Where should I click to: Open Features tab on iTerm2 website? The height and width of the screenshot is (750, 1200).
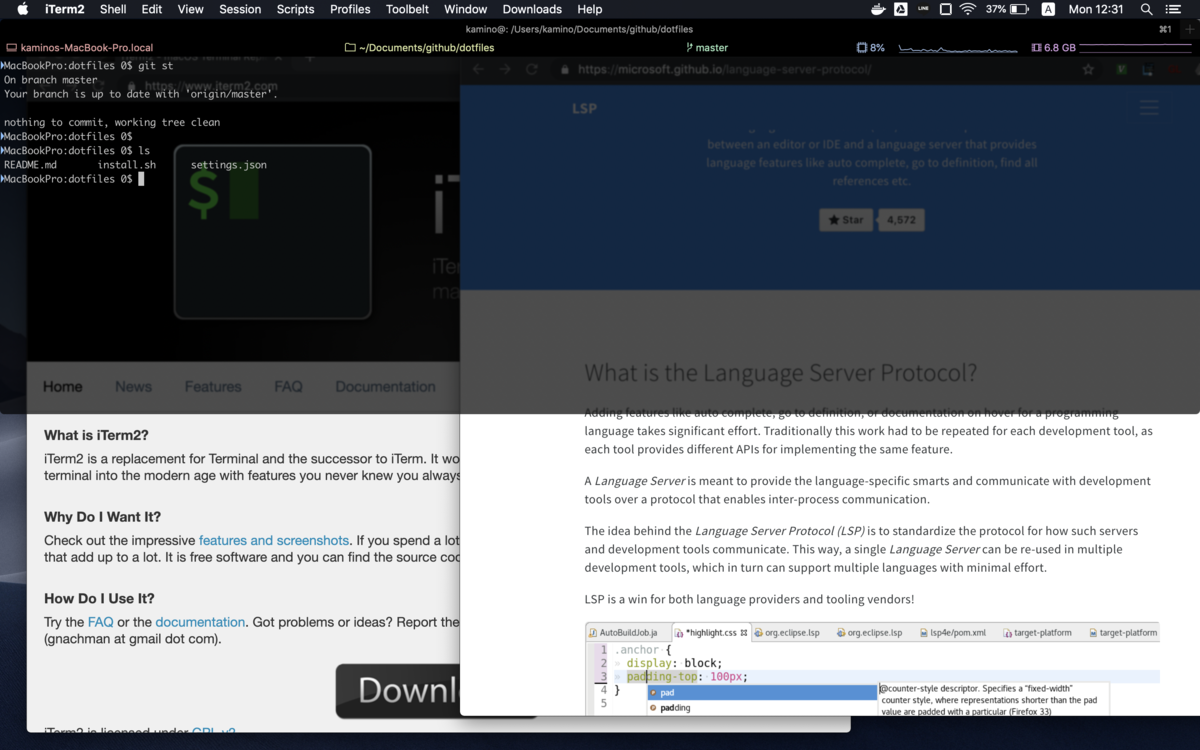pyautogui.click(x=213, y=387)
